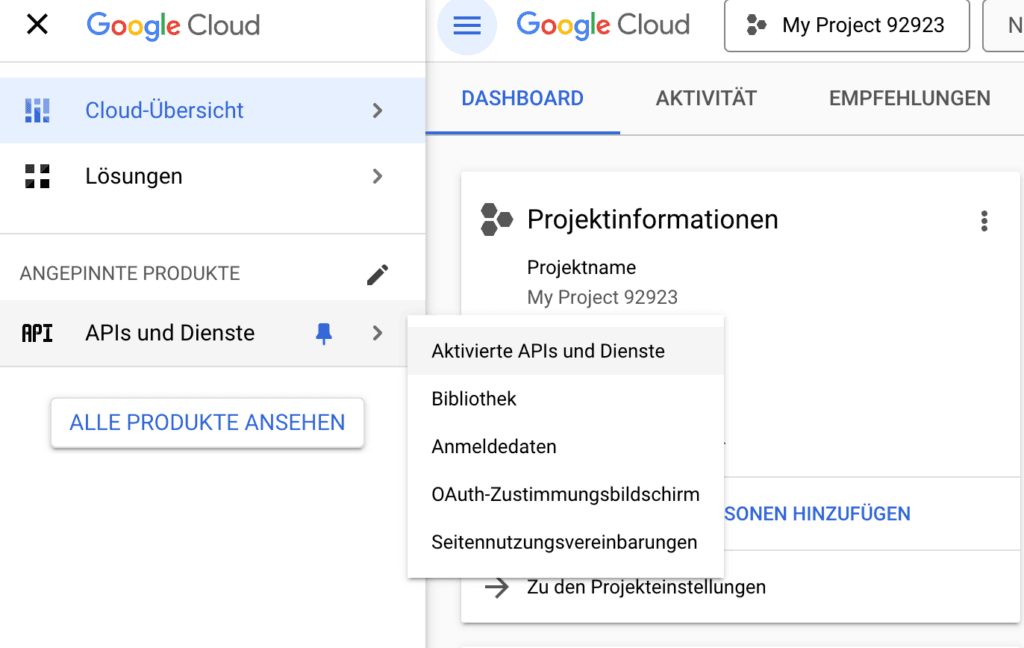Viewport: 1024px width, 648px height.
Task: Click the Google Cloud logo in the header
Action: (x=603, y=25)
